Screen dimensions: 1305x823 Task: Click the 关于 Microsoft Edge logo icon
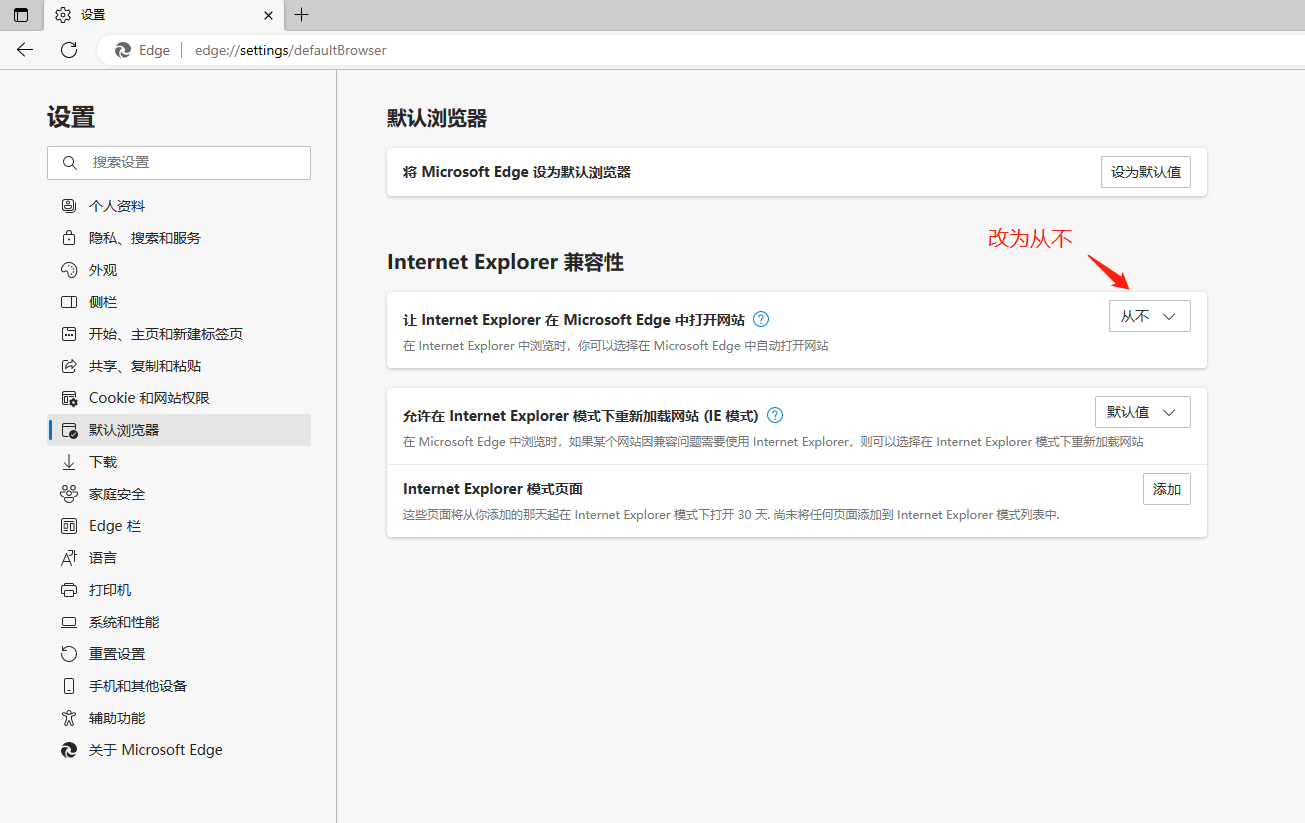click(x=69, y=750)
